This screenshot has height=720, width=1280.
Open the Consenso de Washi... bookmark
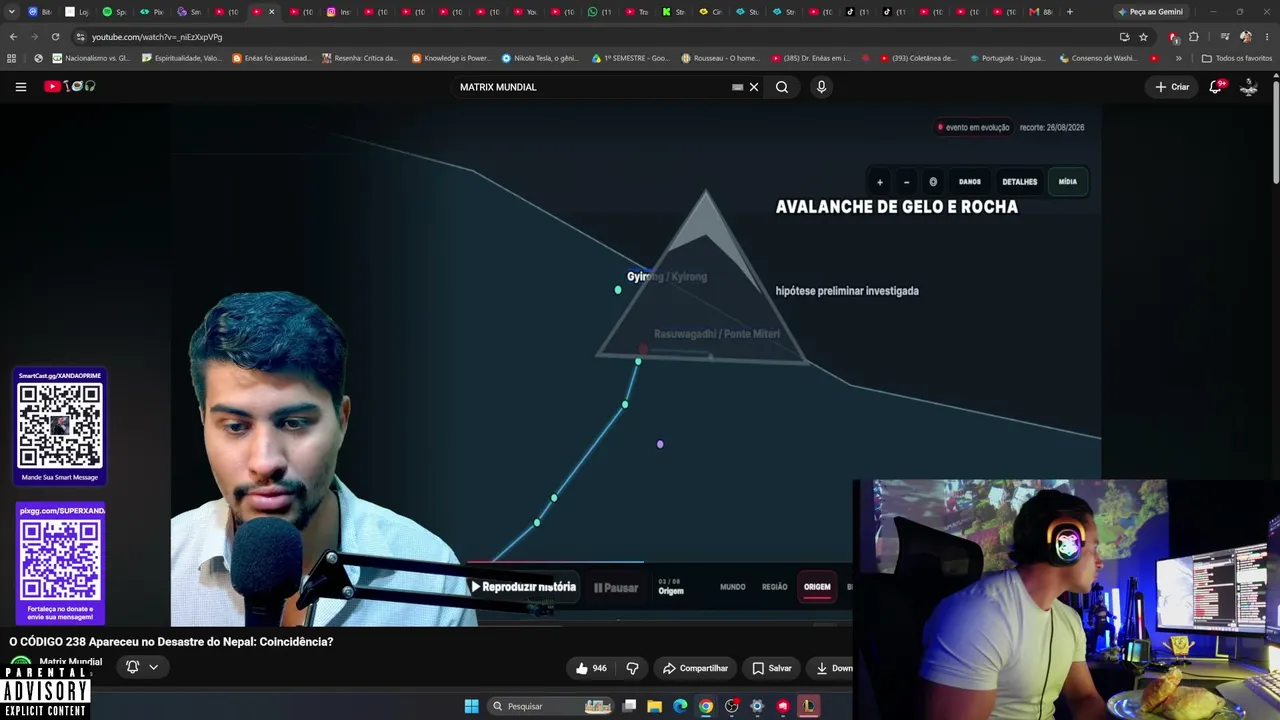(x=1099, y=58)
